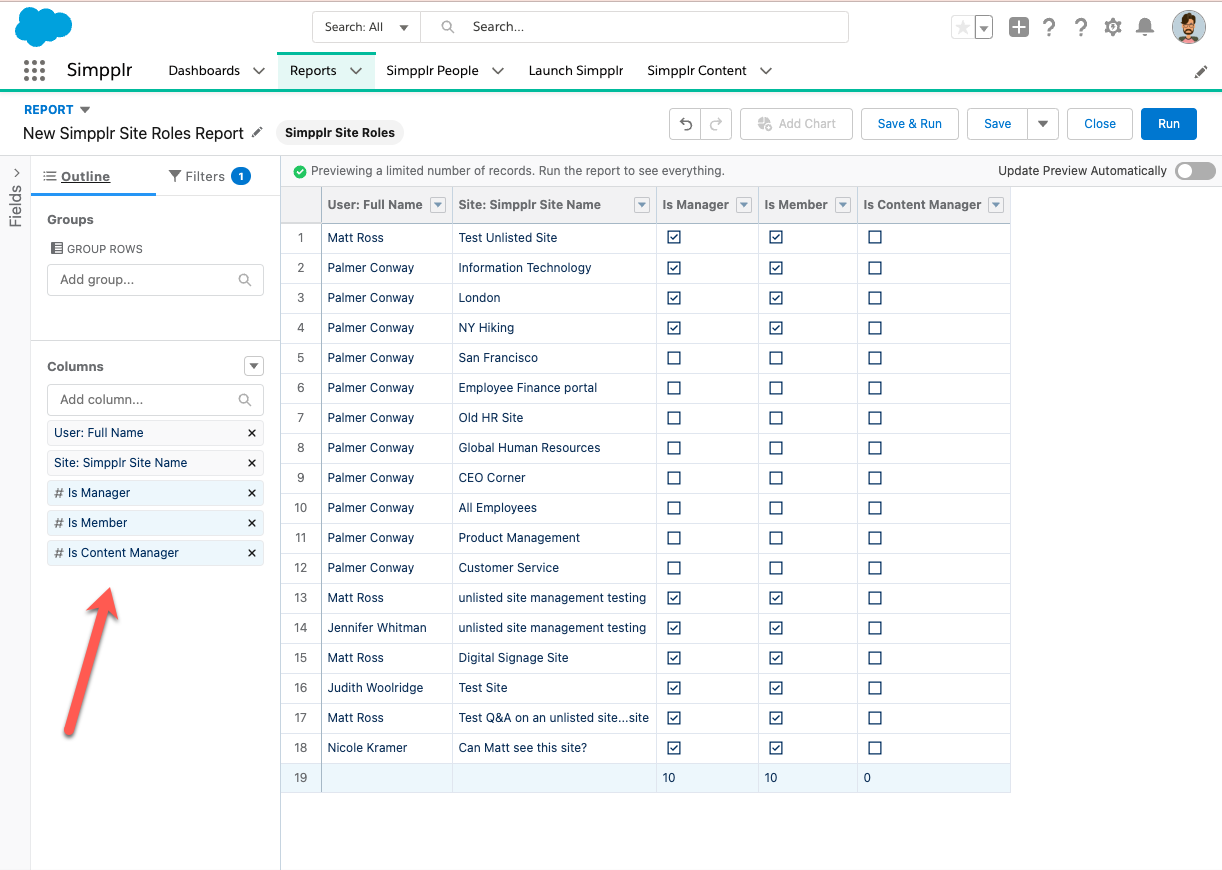
Task: Switch to the Outline panel tab
Action: point(85,177)
